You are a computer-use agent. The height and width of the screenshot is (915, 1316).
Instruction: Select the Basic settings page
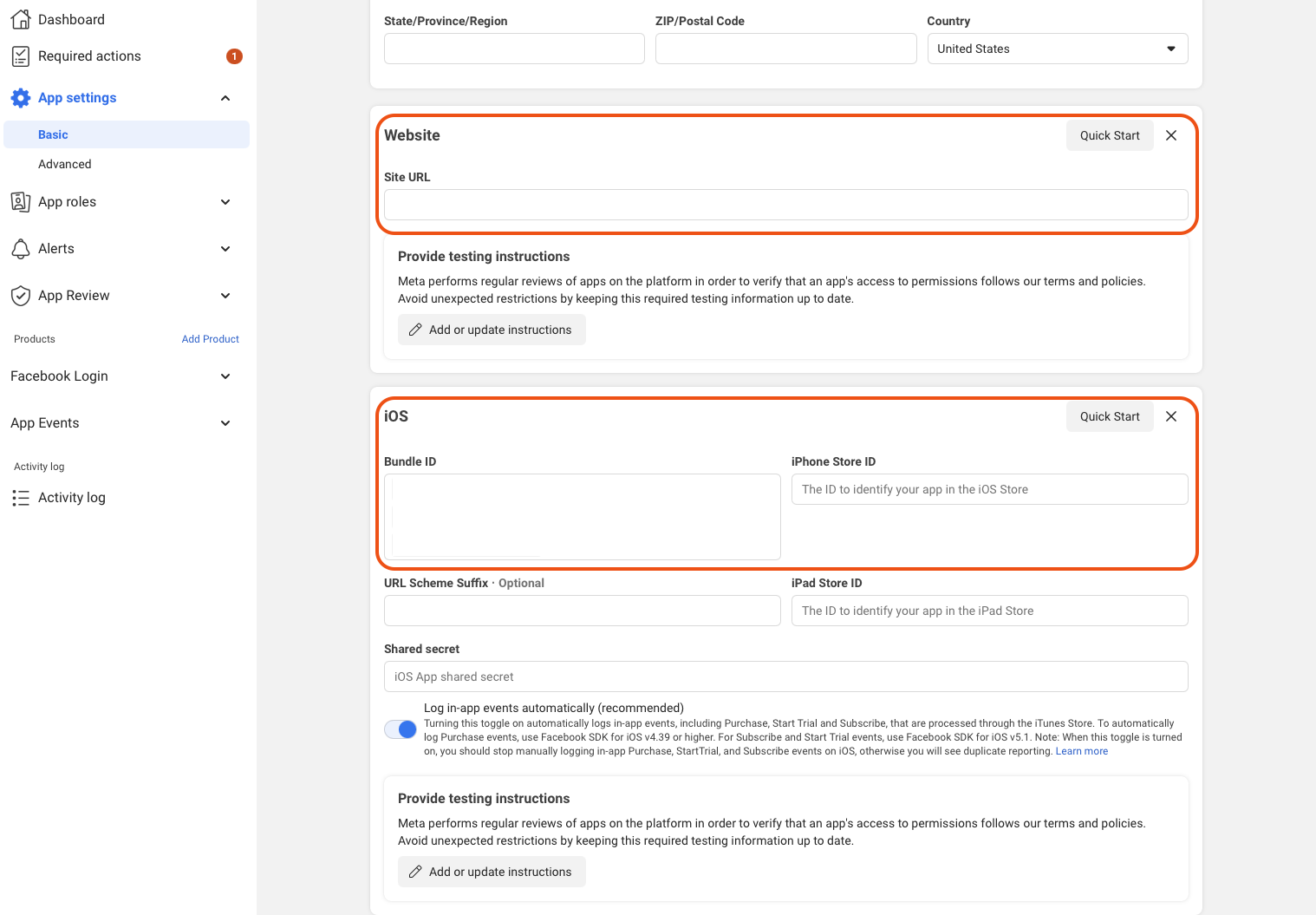click(127, 134)
